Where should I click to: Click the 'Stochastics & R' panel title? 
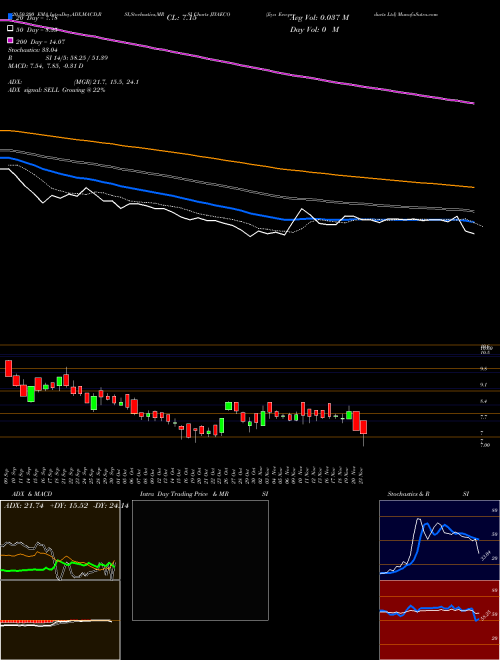pyautogui.click(x=408, y=494)
